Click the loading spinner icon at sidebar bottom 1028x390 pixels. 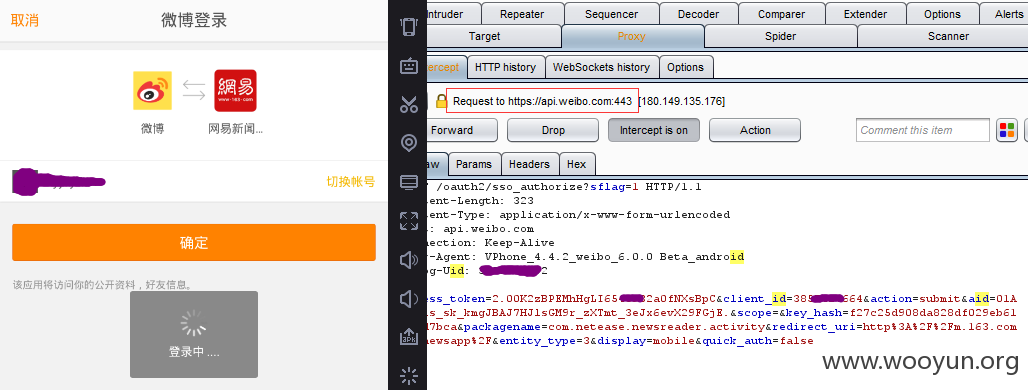[408, 376]
